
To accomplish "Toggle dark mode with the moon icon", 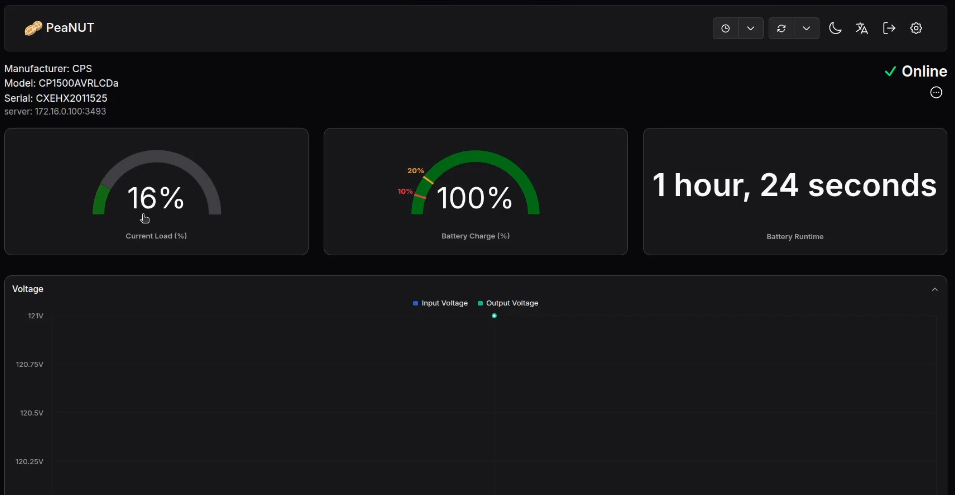I will (835, 28).
